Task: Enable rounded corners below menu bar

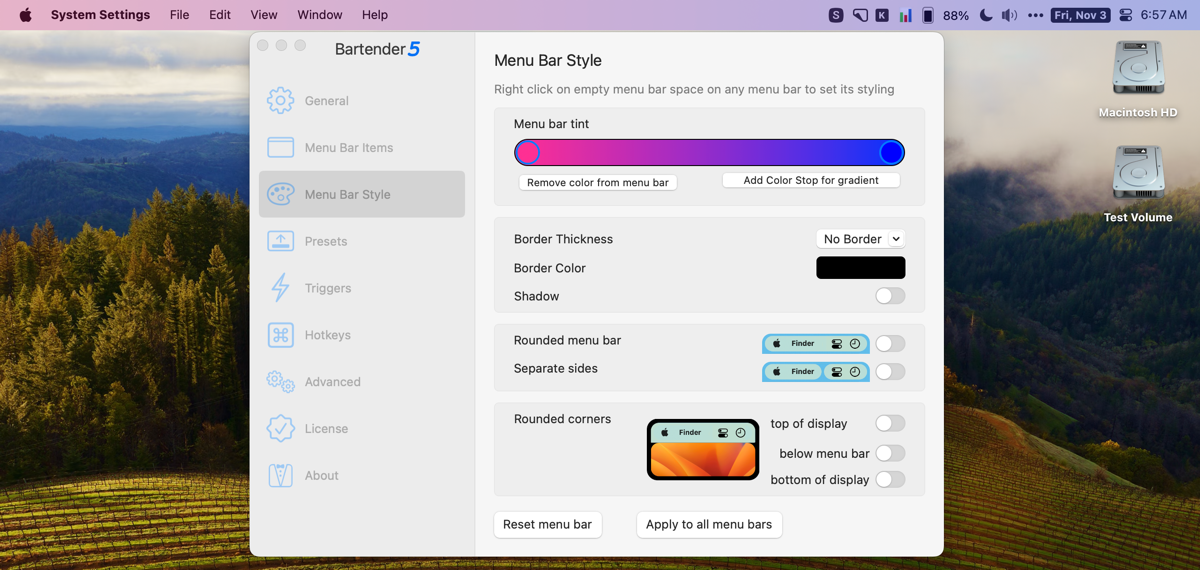Action: [889, 453]
